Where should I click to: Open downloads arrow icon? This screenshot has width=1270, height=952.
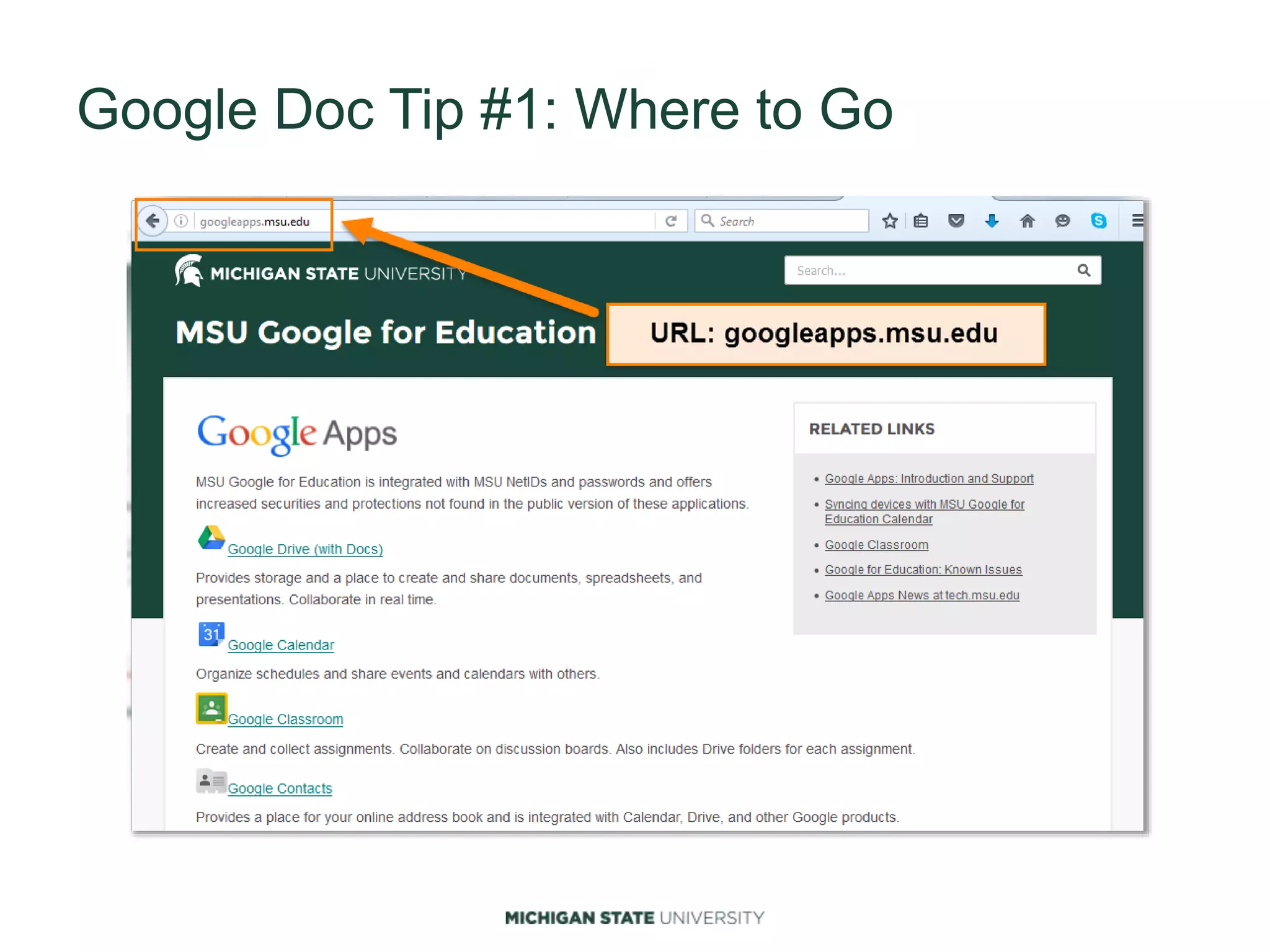tap(992, 221)
